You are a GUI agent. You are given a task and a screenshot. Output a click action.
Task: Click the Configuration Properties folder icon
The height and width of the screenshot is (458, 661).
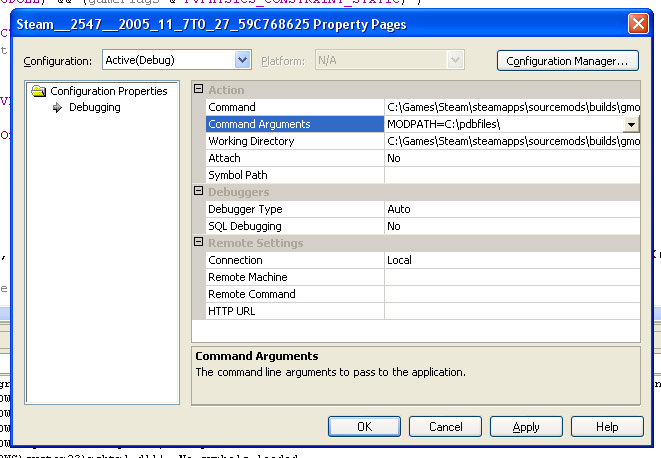[x=39, y=91]
